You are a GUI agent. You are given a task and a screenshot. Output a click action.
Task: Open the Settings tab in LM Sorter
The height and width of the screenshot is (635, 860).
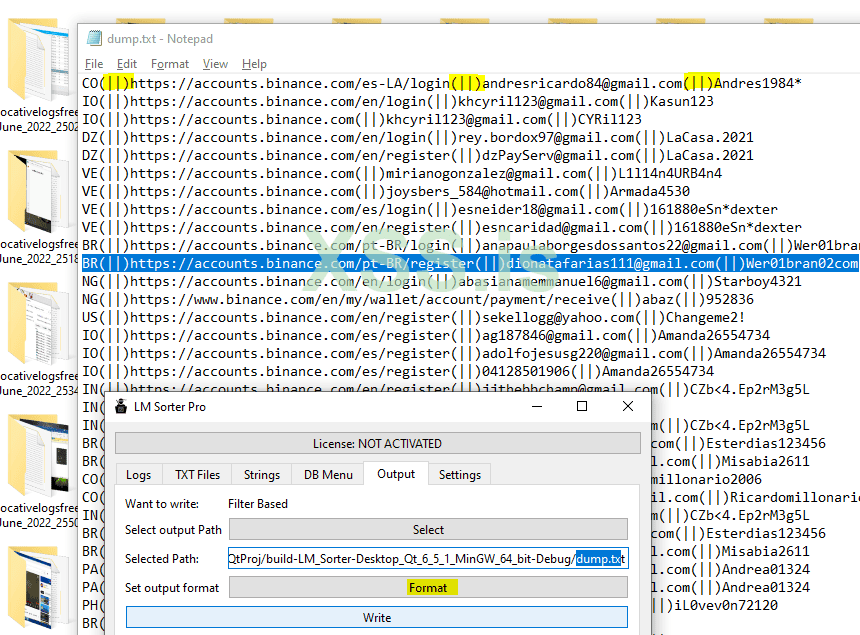pyautogui.click(x=460, y=475)
